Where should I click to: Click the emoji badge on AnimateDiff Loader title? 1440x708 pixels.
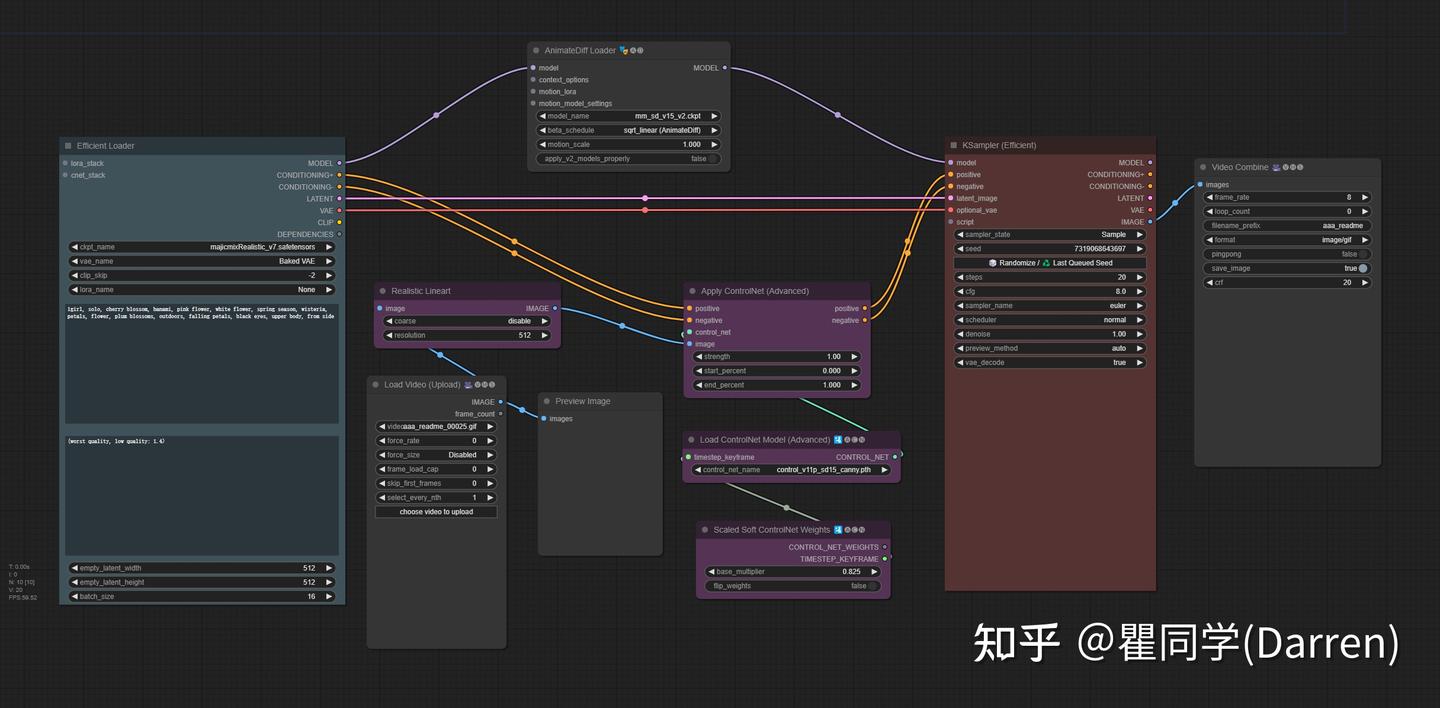tap(624, 49)
